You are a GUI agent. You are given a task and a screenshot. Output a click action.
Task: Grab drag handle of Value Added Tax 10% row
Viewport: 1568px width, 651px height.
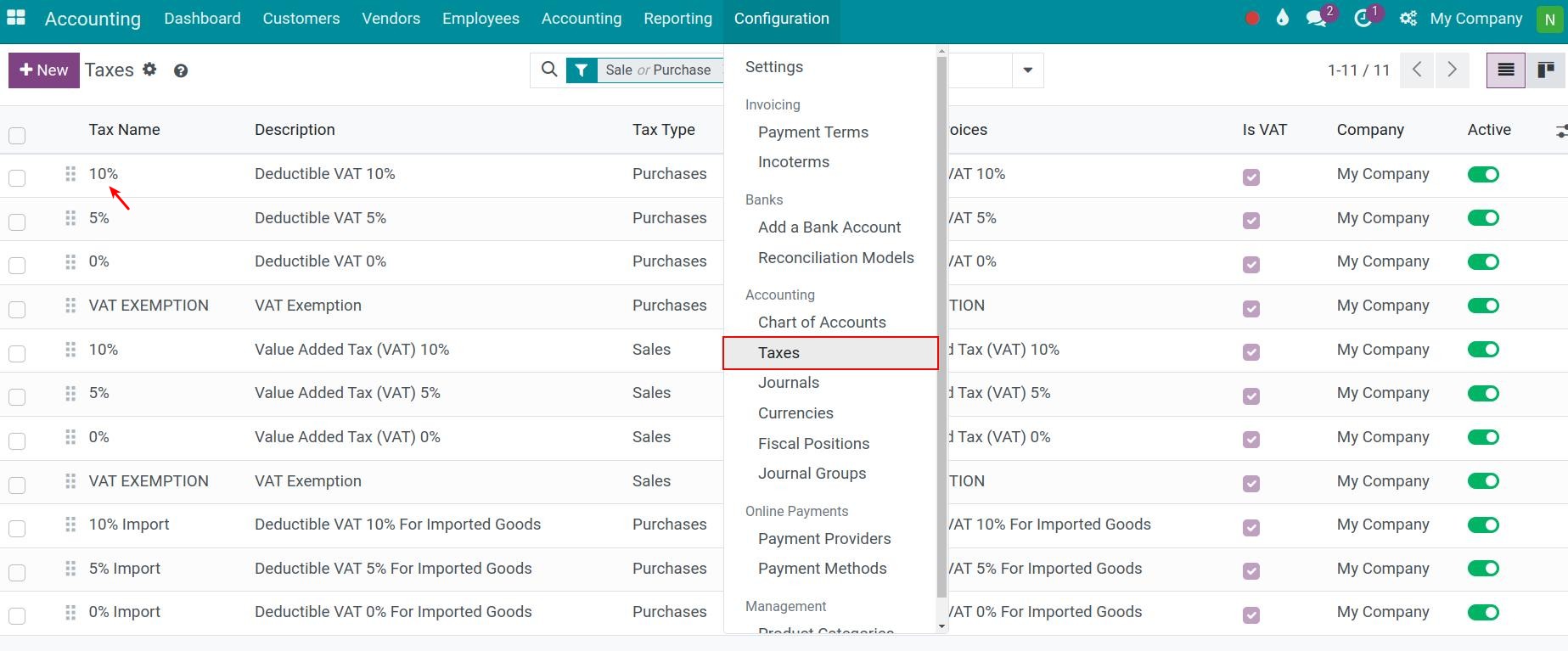coord(70,350)
